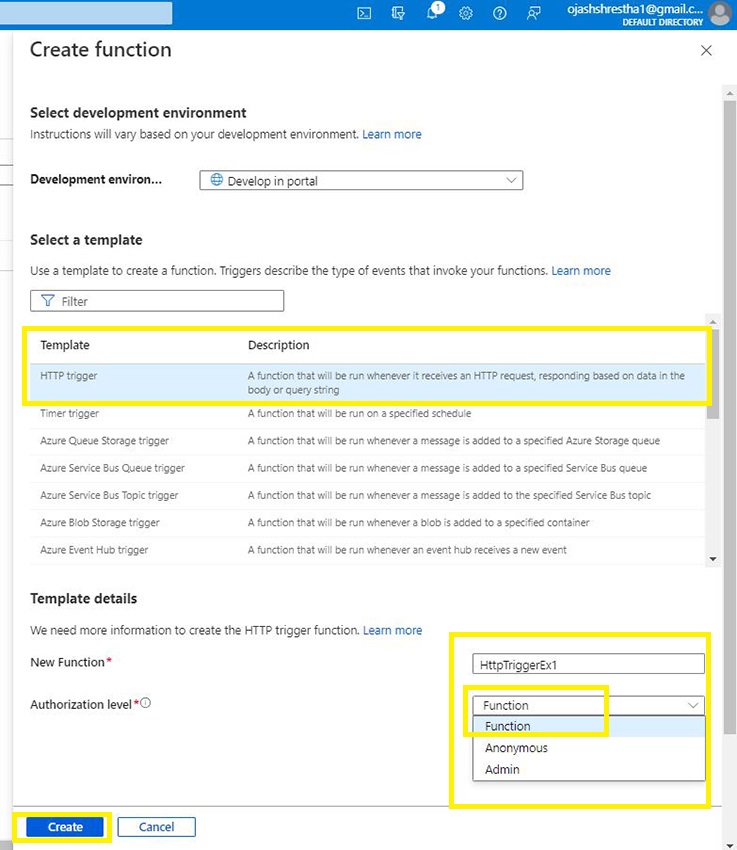737x850 pixels.
Task: Open the portal Settings gear
Action: (x=466, y=14)
